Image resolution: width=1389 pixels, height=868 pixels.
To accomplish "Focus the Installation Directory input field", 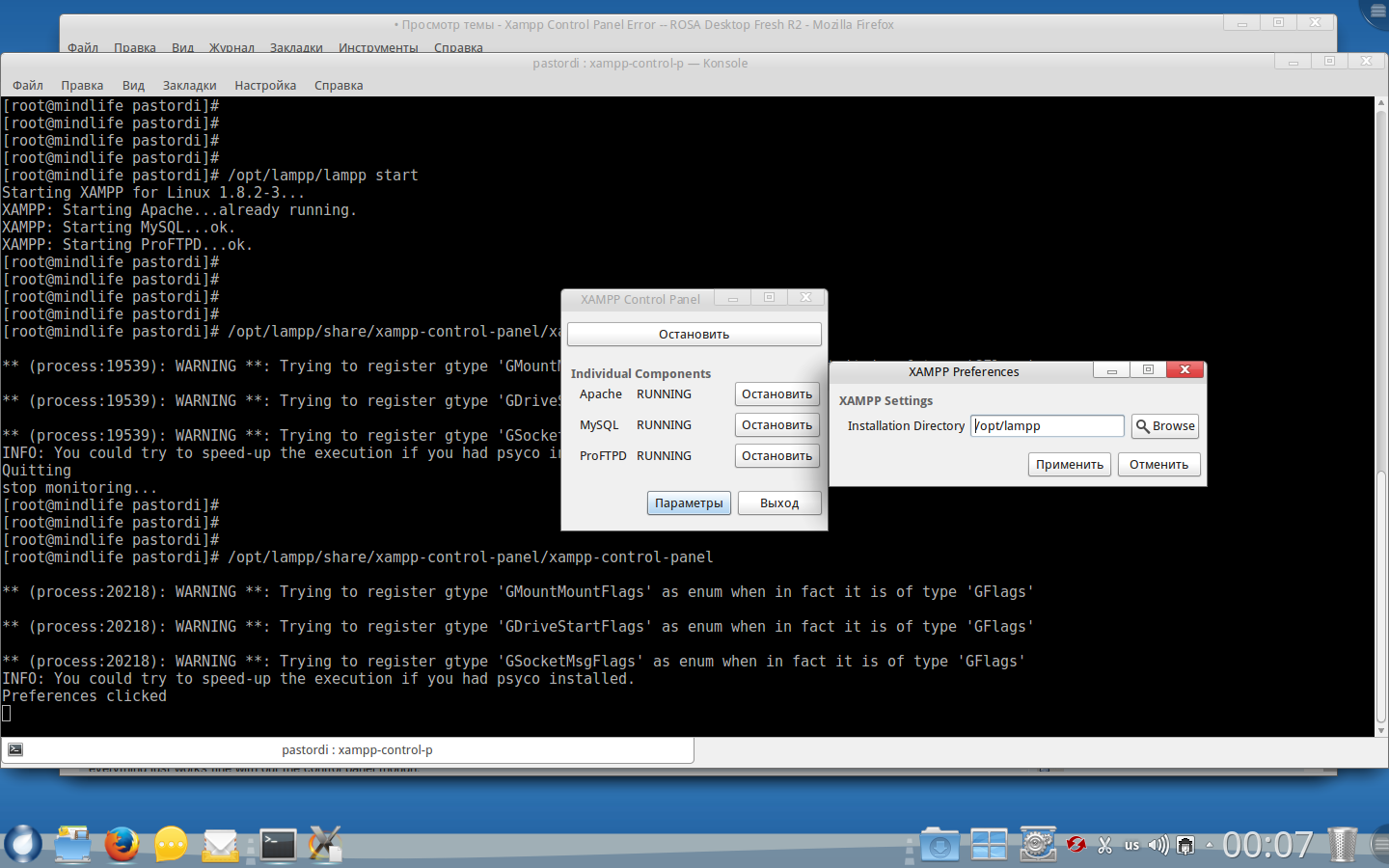I will 1048,425.
